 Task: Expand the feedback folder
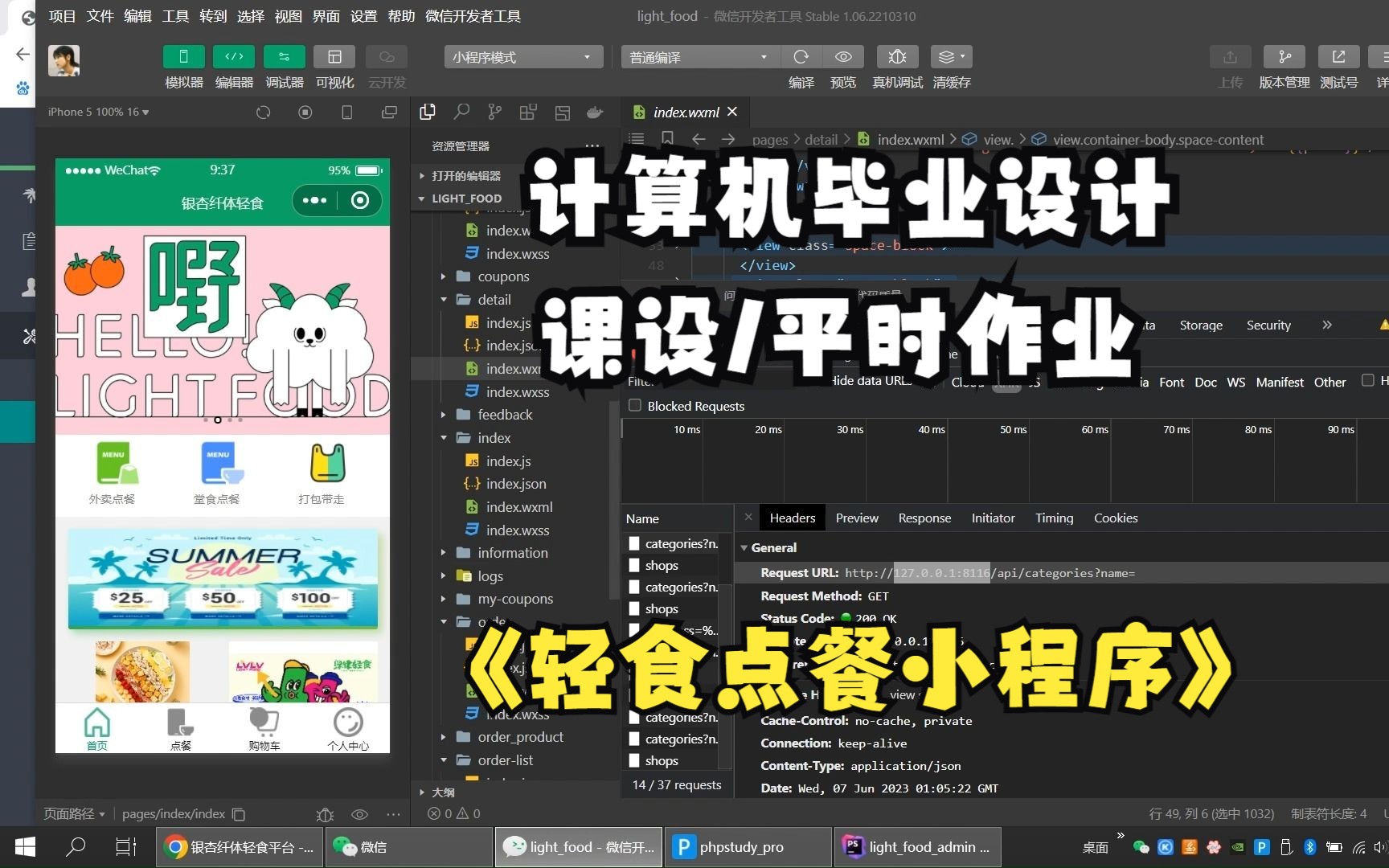(x=444, y=415)
